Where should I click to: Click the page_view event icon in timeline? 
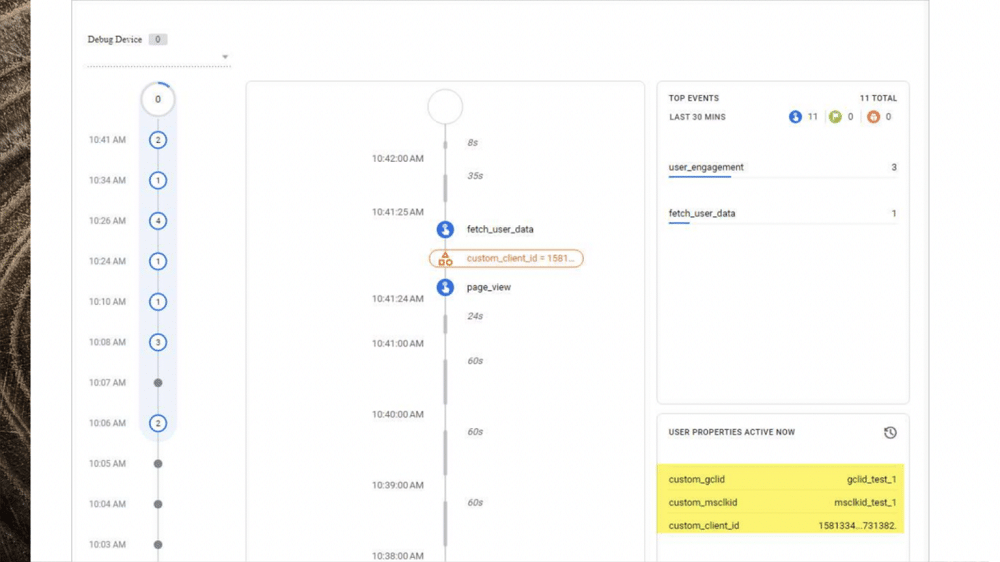click(x=445, y=287)
